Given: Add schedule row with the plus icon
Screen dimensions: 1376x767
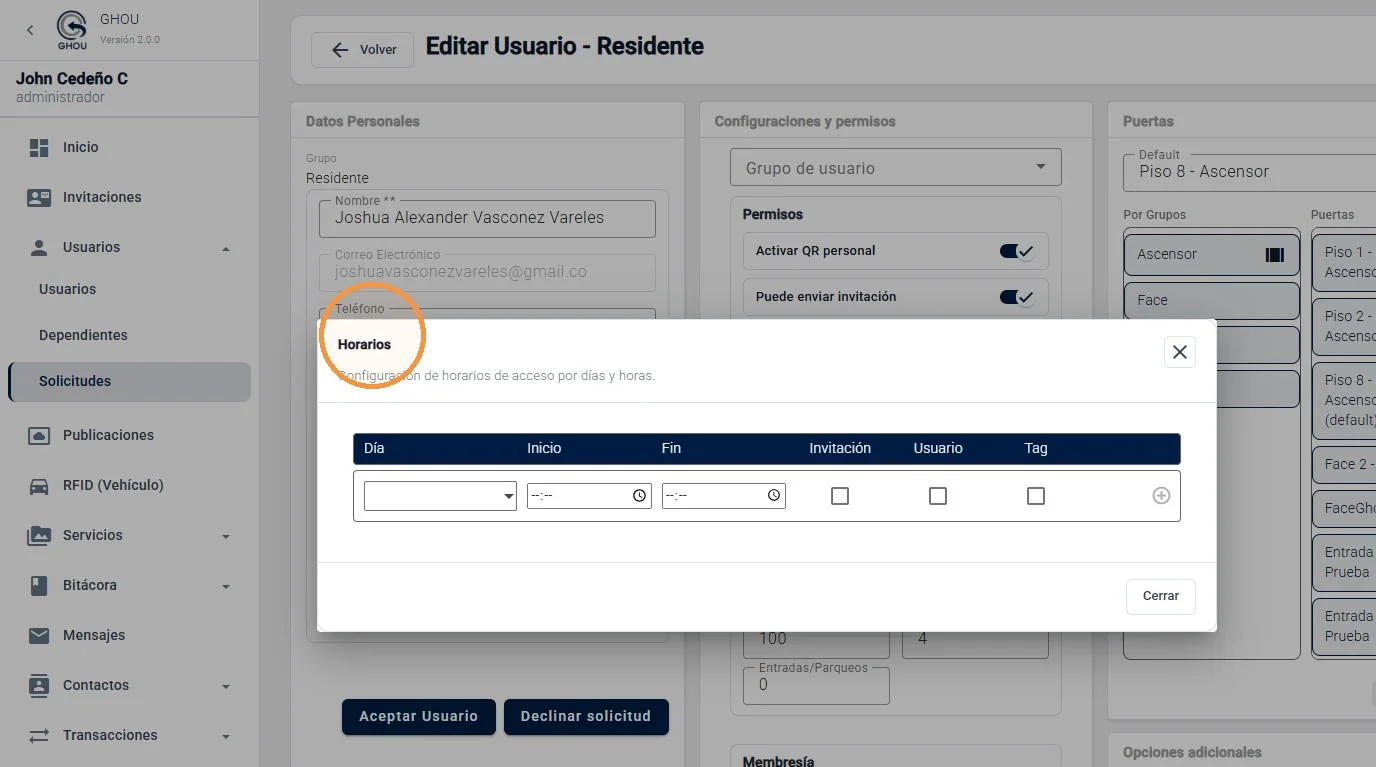Looking at the screenshot, I should point(1161,495).
